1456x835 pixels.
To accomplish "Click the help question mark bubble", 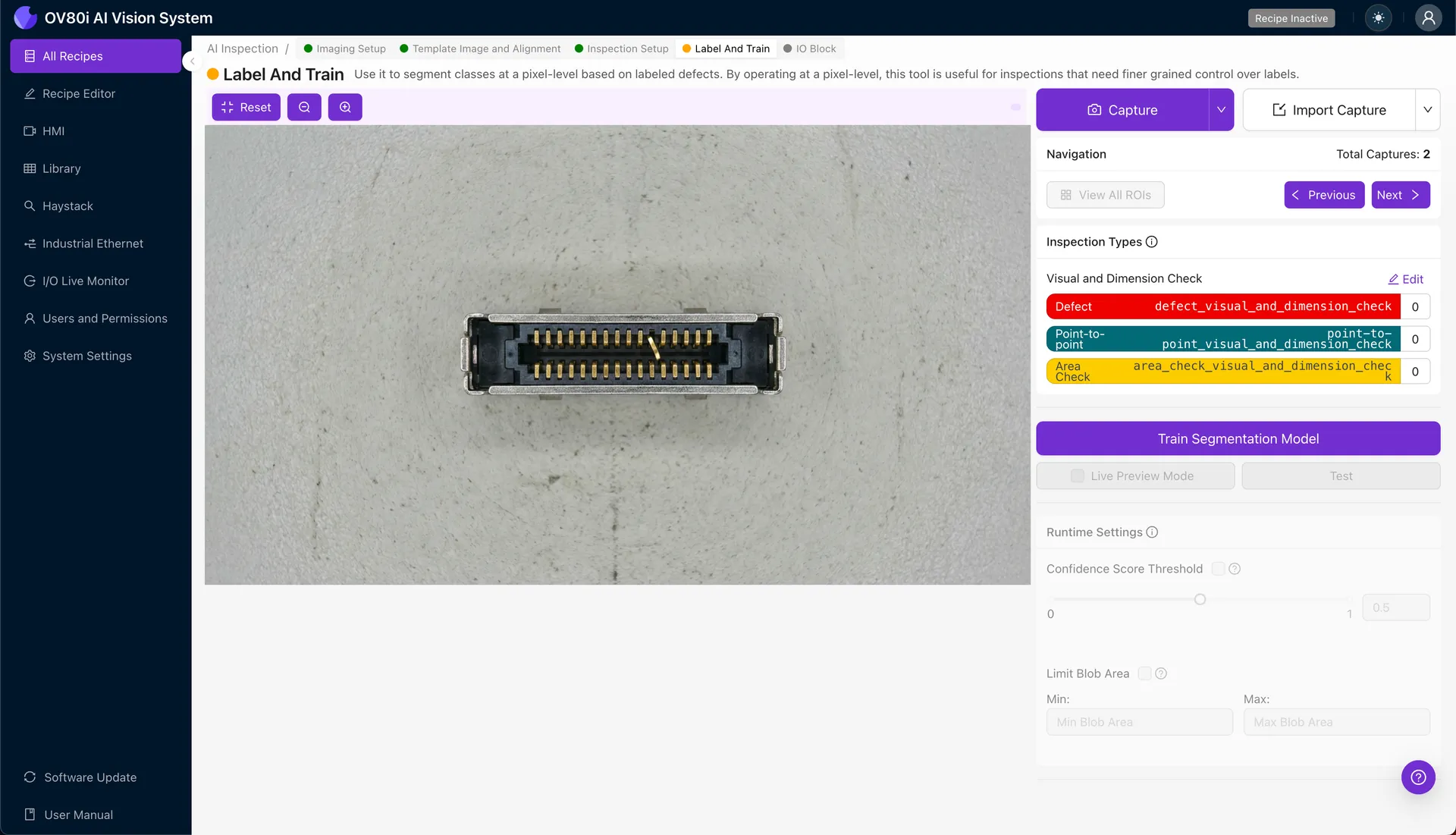I will [x=1418, y=777].
